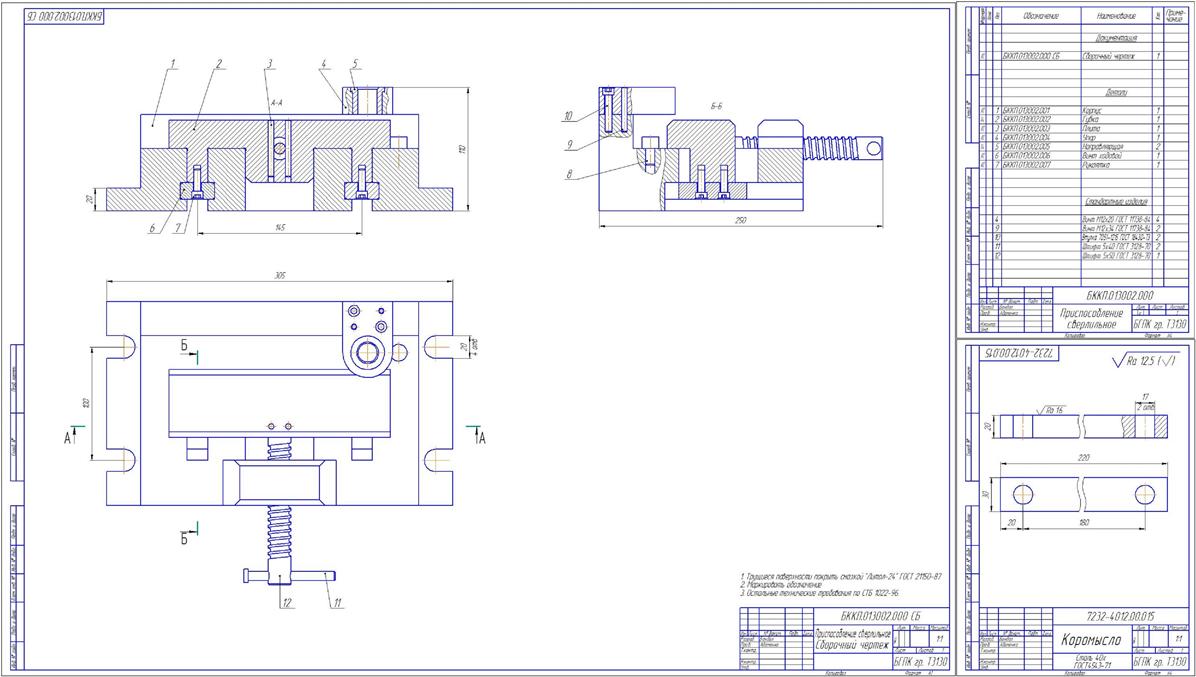The image size is (1196, 677).
Task: Select designation БККП.013002.001 in specification
Action: (1026, 111)
